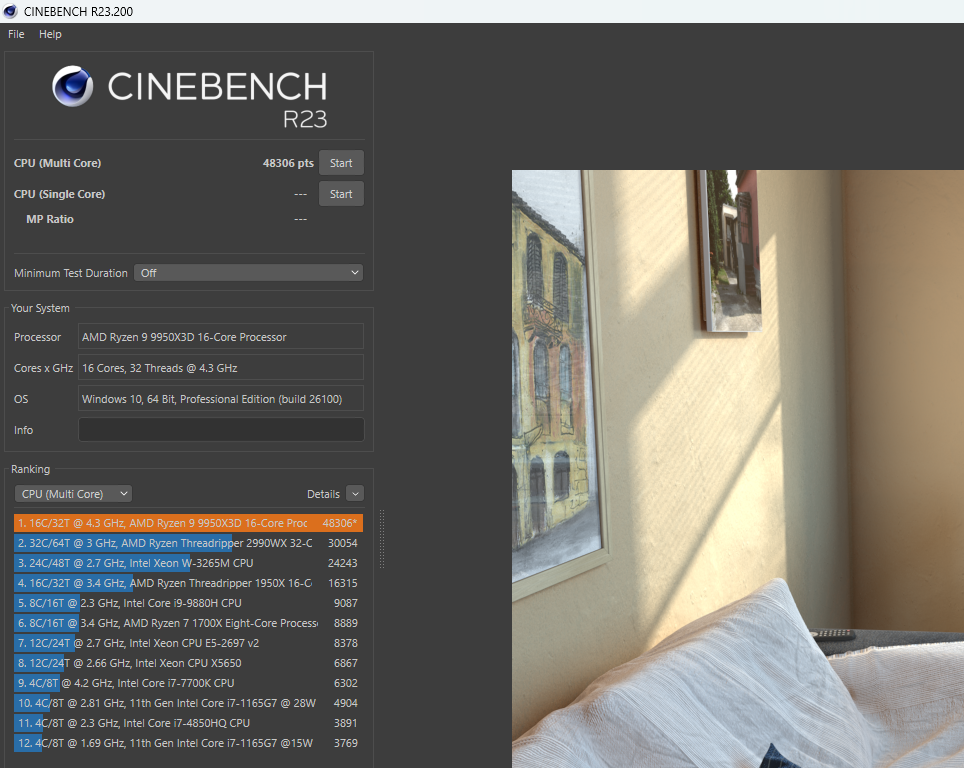Click the Cores x GHz field

coord(221,368)
